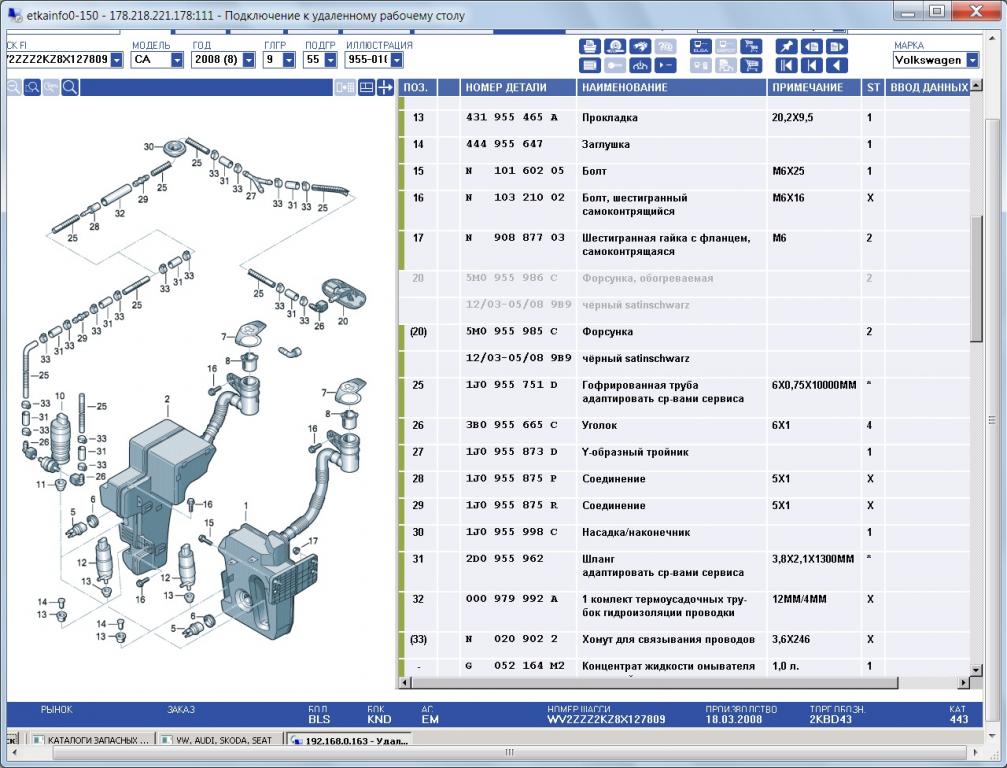Click the list view icon below printer
Image resolution: width=1007 pixels, height=768 pixels.
590,65
